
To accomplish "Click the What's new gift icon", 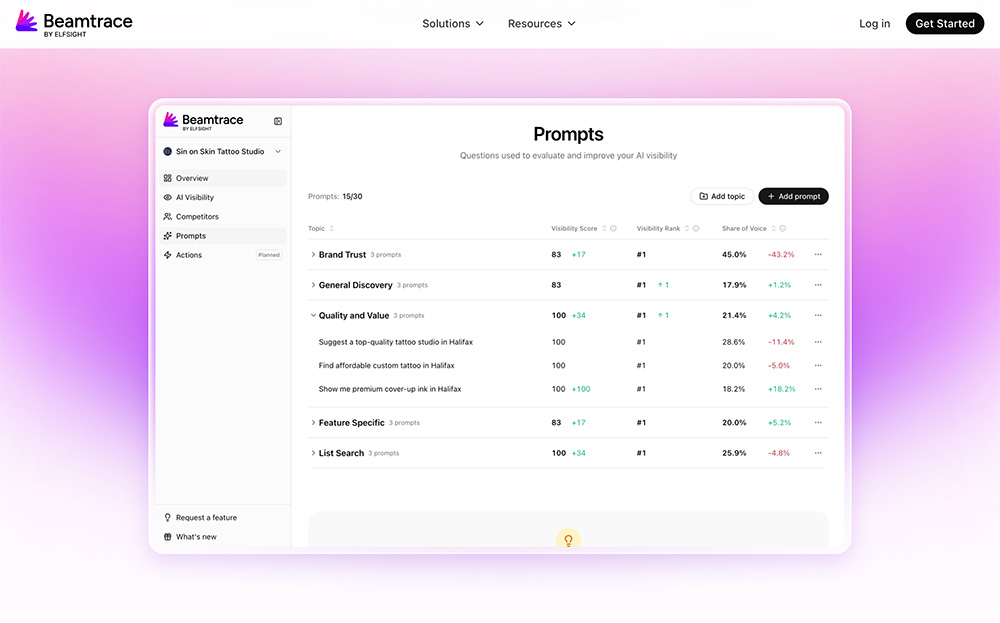I will [168, 537].
